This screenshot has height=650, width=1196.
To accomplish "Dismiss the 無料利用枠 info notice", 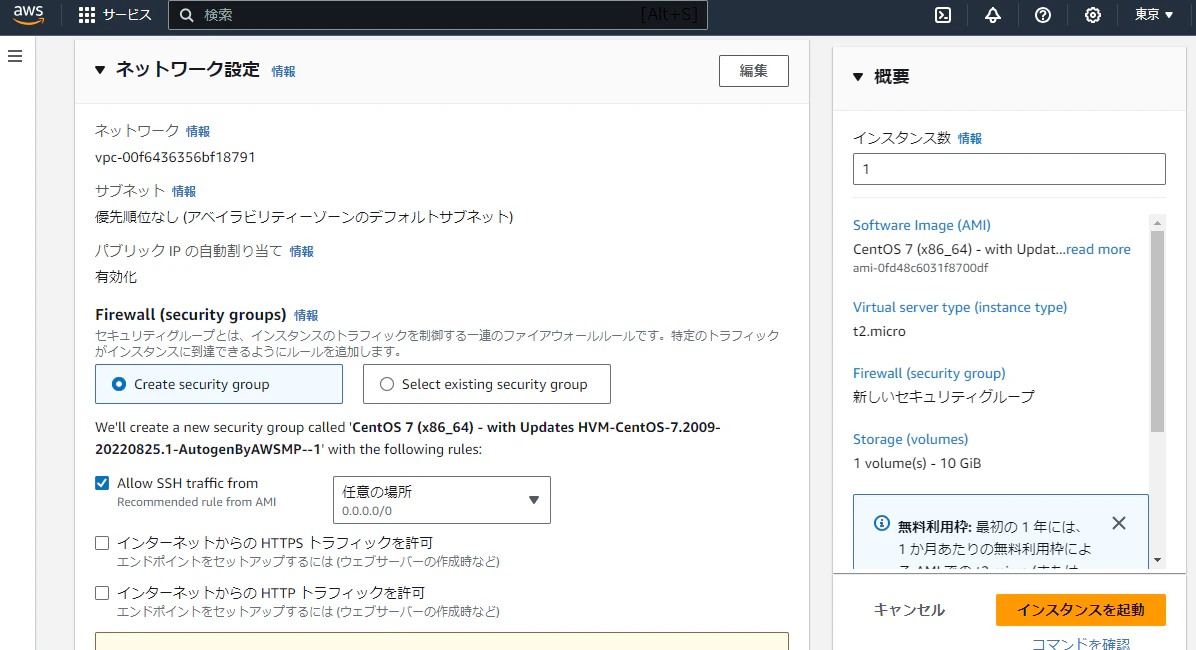I will 1118,523.
